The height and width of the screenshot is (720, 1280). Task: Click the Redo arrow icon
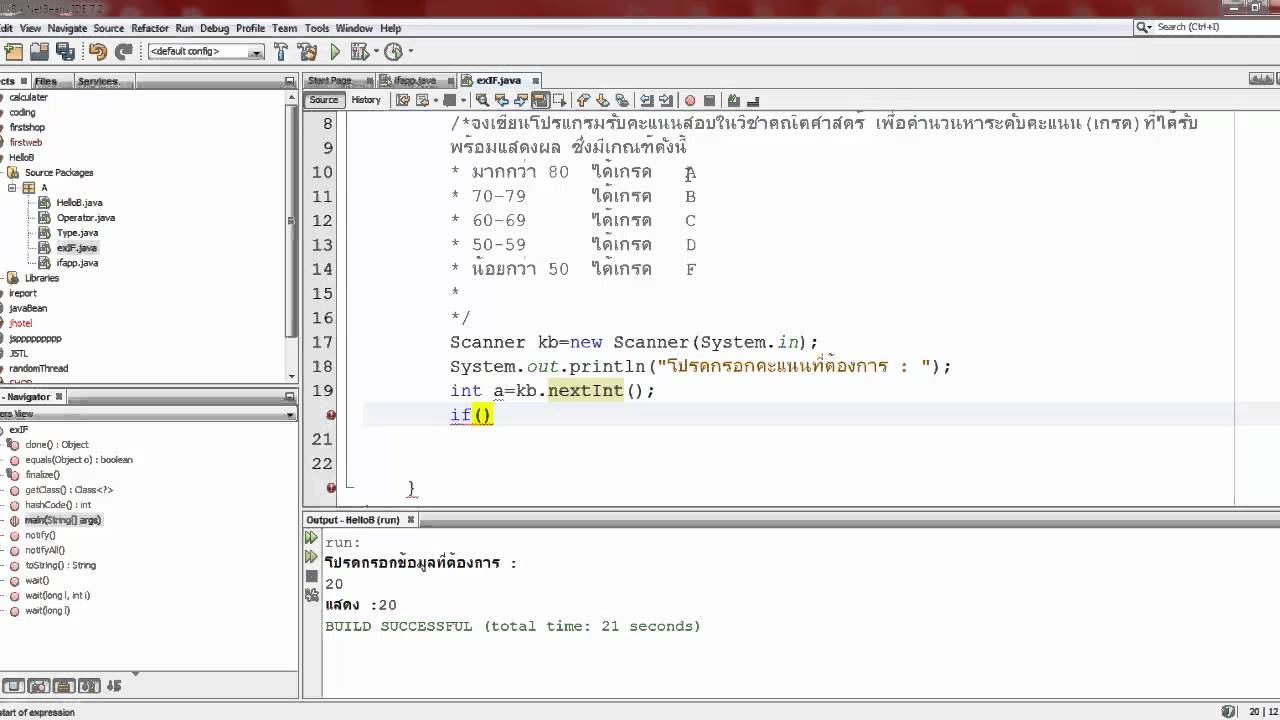coord(124,52)
